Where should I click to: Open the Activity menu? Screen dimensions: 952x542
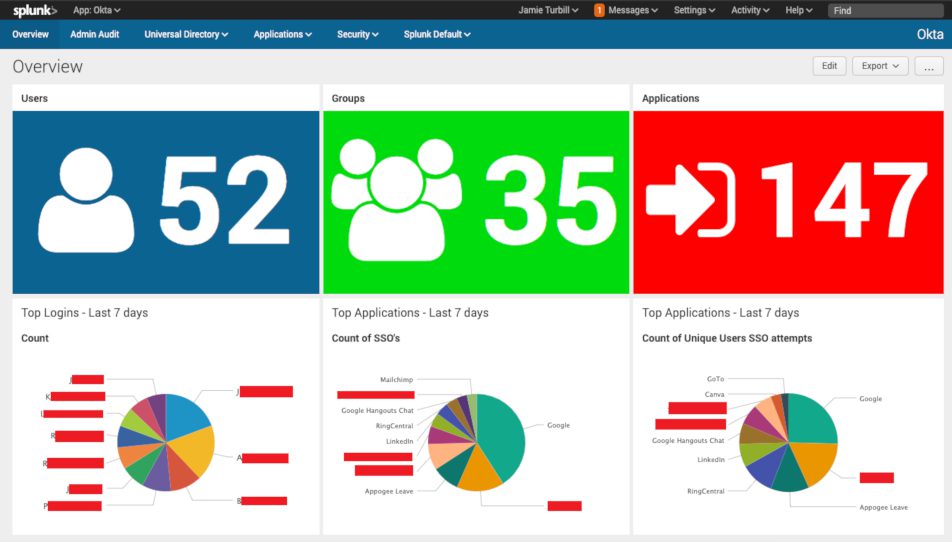(750, 10)
